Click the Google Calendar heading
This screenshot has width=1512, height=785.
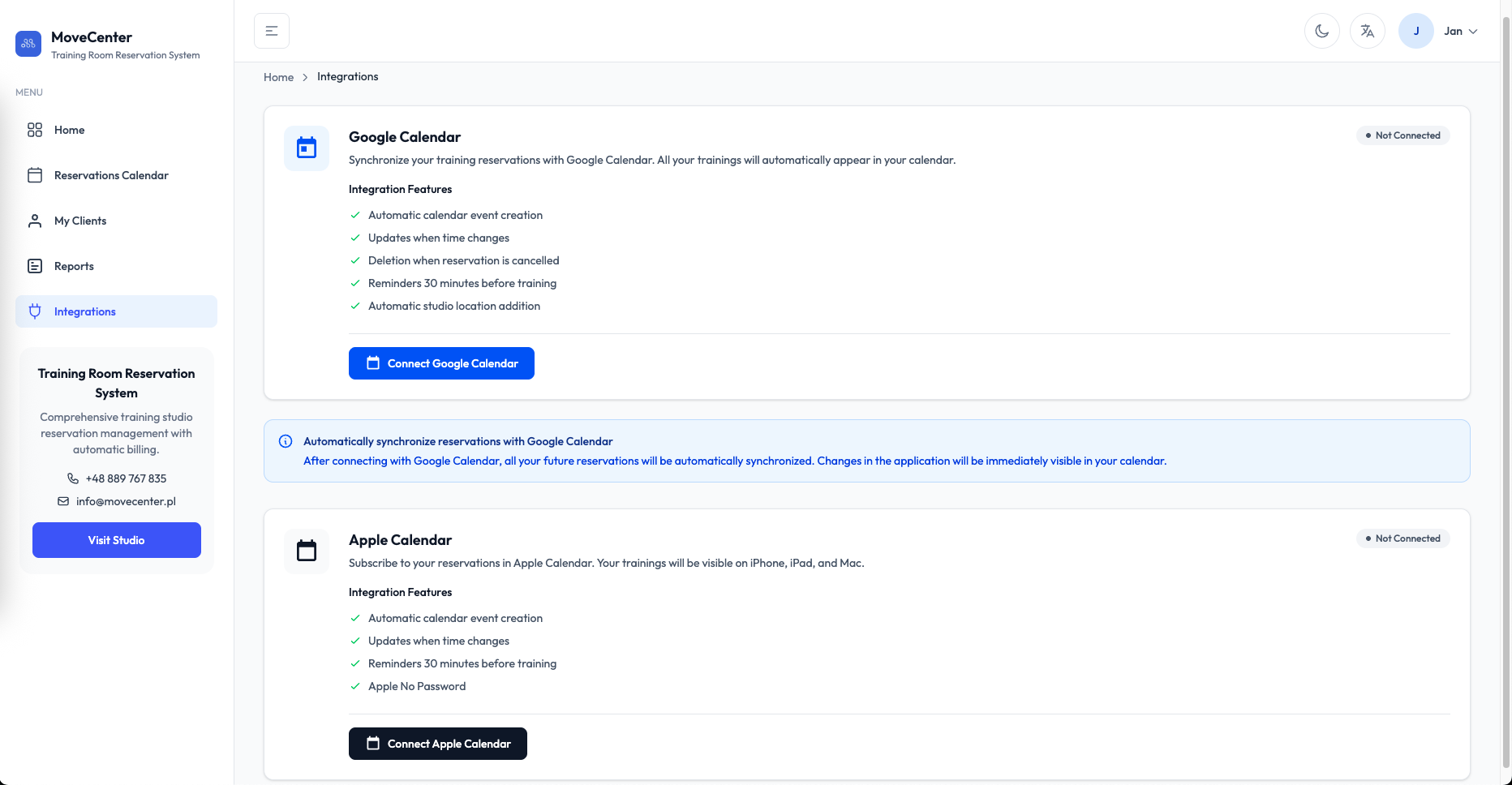pyautogui.click(x=405, y=137)
